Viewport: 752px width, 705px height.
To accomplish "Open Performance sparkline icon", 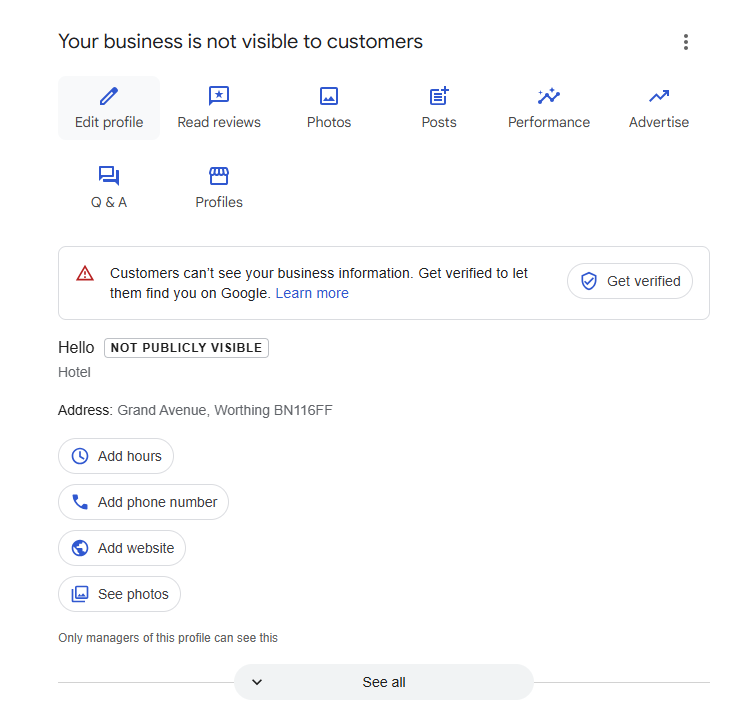I will [549, 96].
